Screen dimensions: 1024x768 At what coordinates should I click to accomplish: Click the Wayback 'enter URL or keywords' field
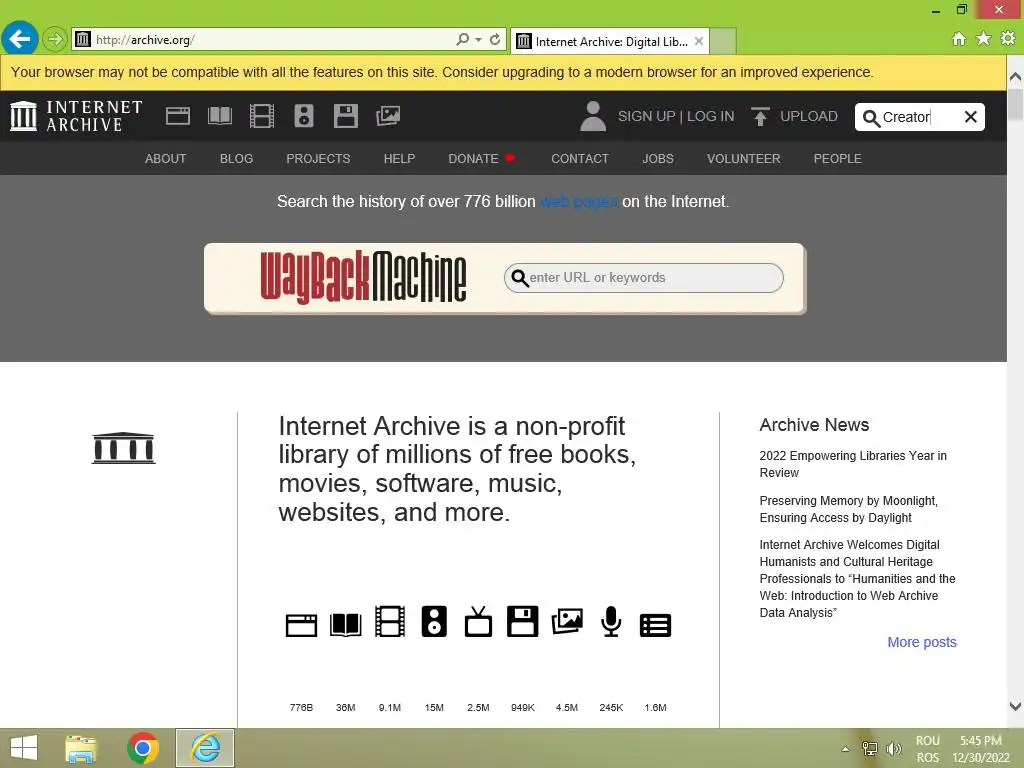click(643, 278)
